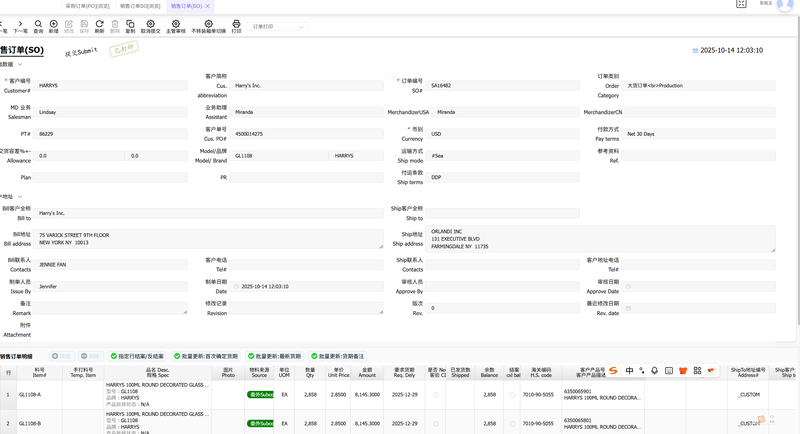Open the 订单打印 print template dropdown

(x=278, y=27)
